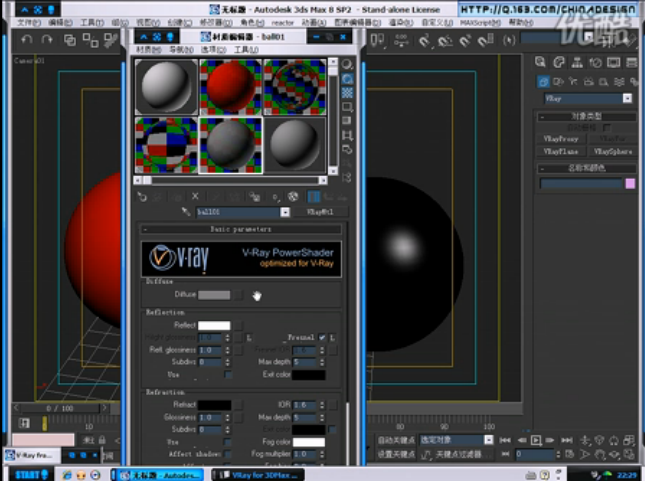Click the object name input field
Screen dimensions: 645x481
pos(581,184)
